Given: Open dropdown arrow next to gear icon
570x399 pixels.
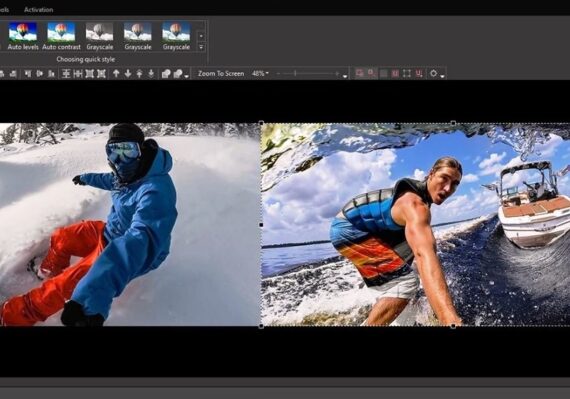Looking at the screenshot, I should pos(442,76).
